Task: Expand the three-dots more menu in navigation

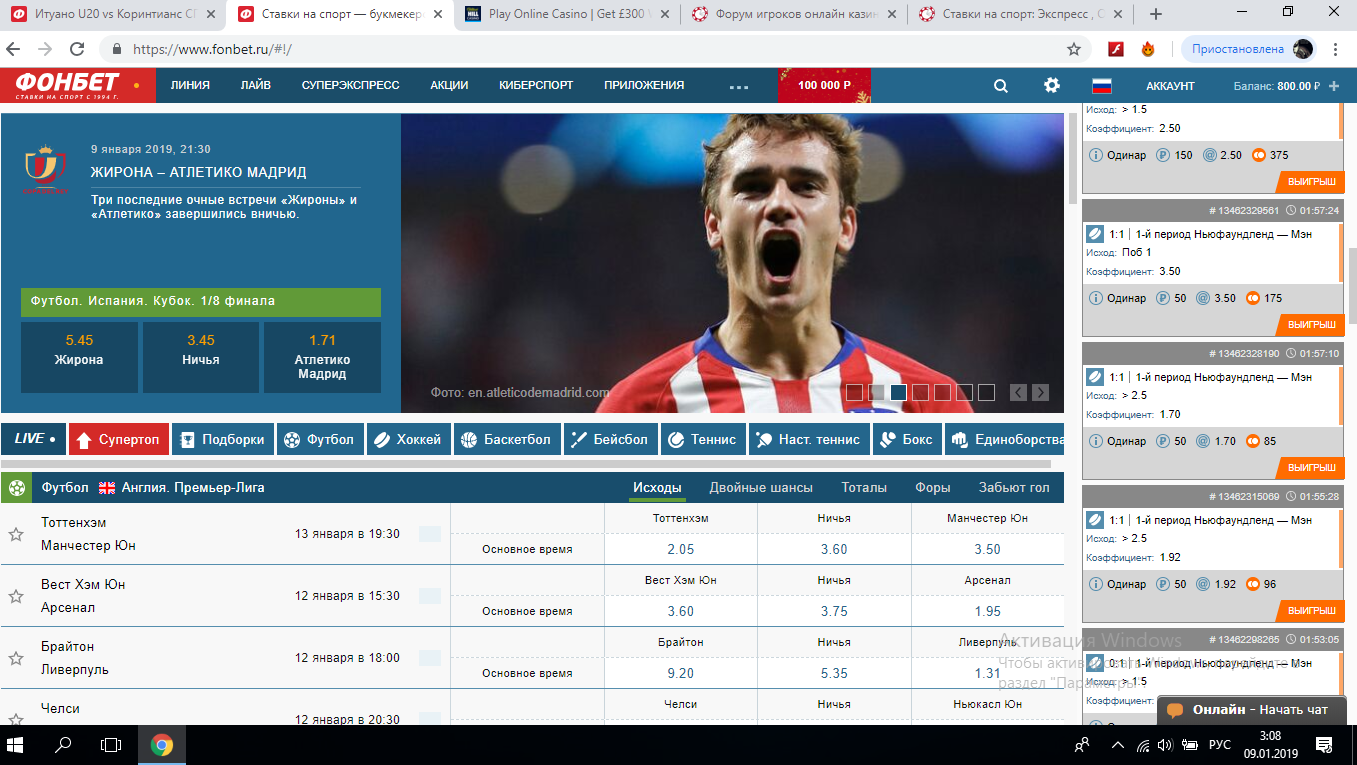Action: [x=739, y=86]
